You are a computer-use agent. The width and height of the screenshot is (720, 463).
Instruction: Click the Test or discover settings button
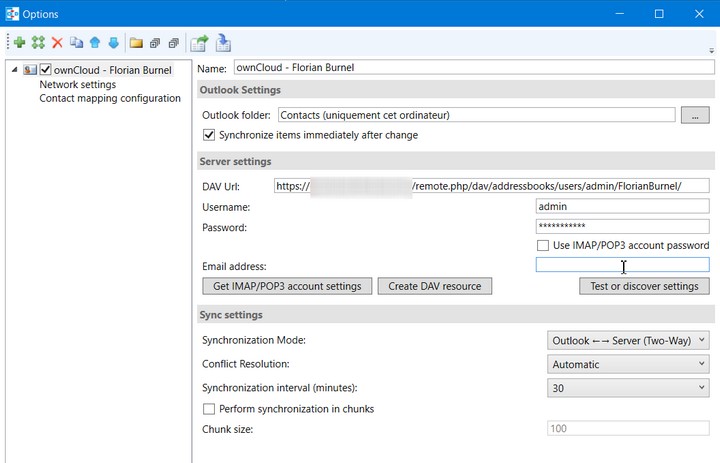(x=644, y=286)
